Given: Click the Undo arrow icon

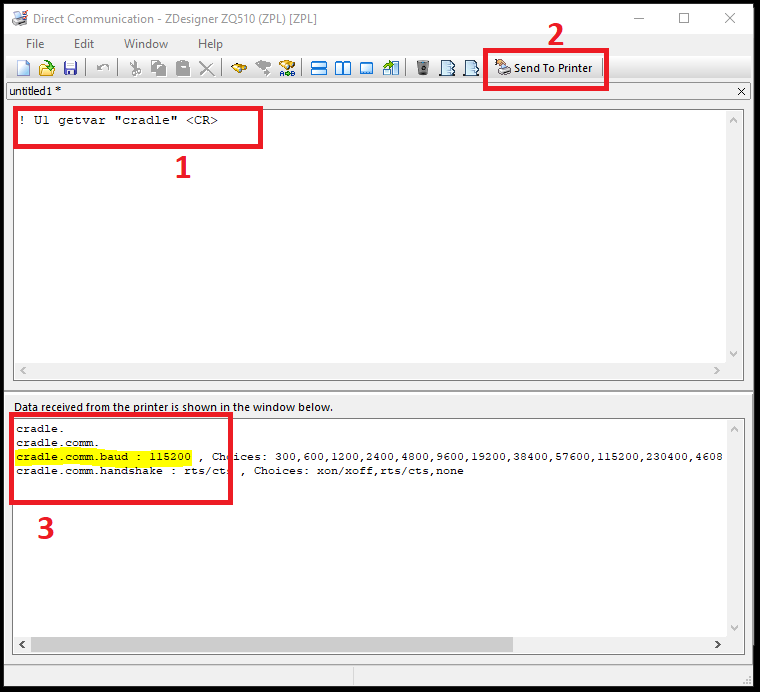Looking at the screenshot, I should click(102, 68).
